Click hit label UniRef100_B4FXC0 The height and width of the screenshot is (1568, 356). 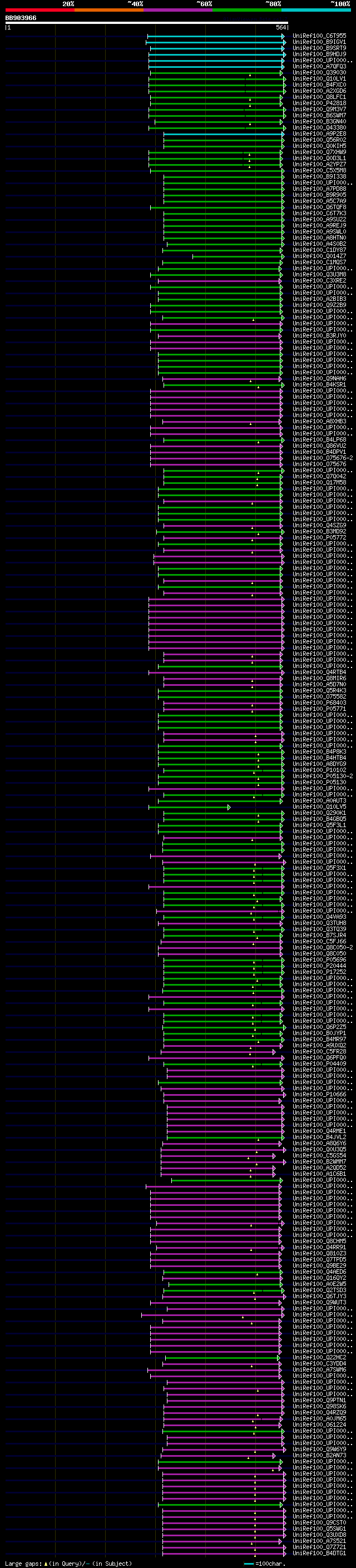(x=319, y=85)
